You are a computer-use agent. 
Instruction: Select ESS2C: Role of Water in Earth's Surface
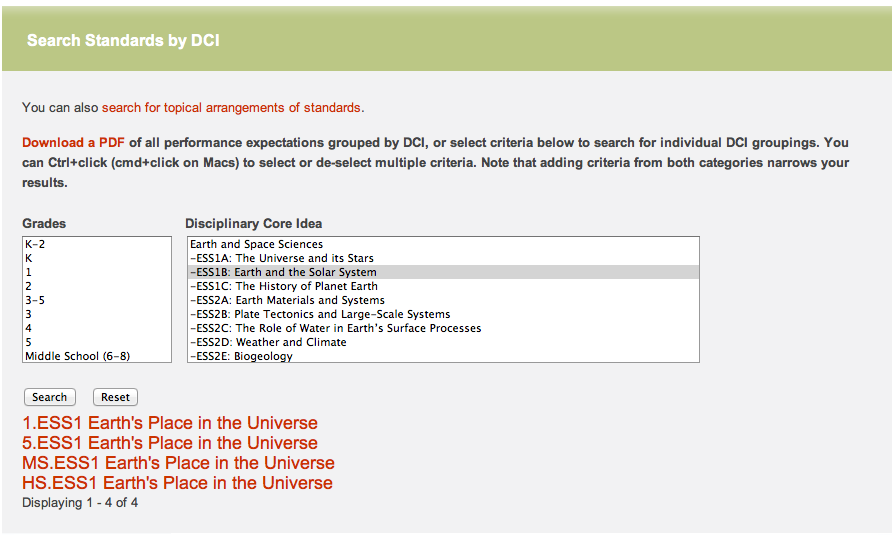coord(443,328)
